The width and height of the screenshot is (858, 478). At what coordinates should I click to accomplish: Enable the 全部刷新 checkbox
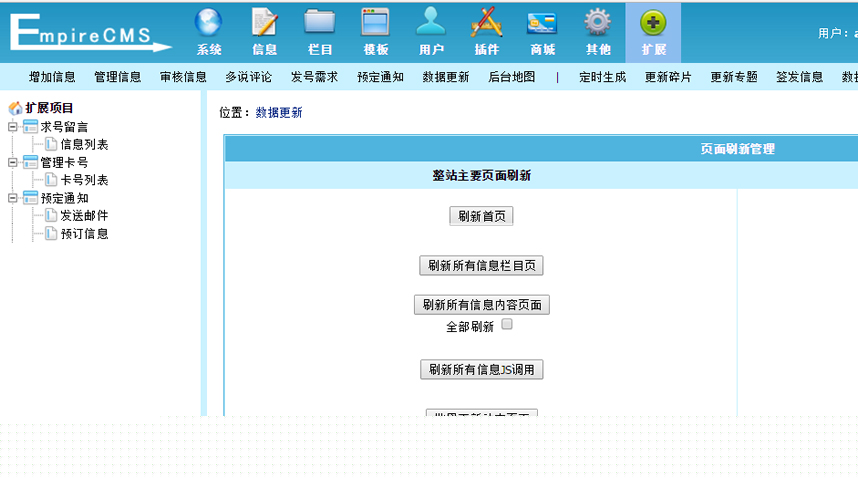click(507, 325)
